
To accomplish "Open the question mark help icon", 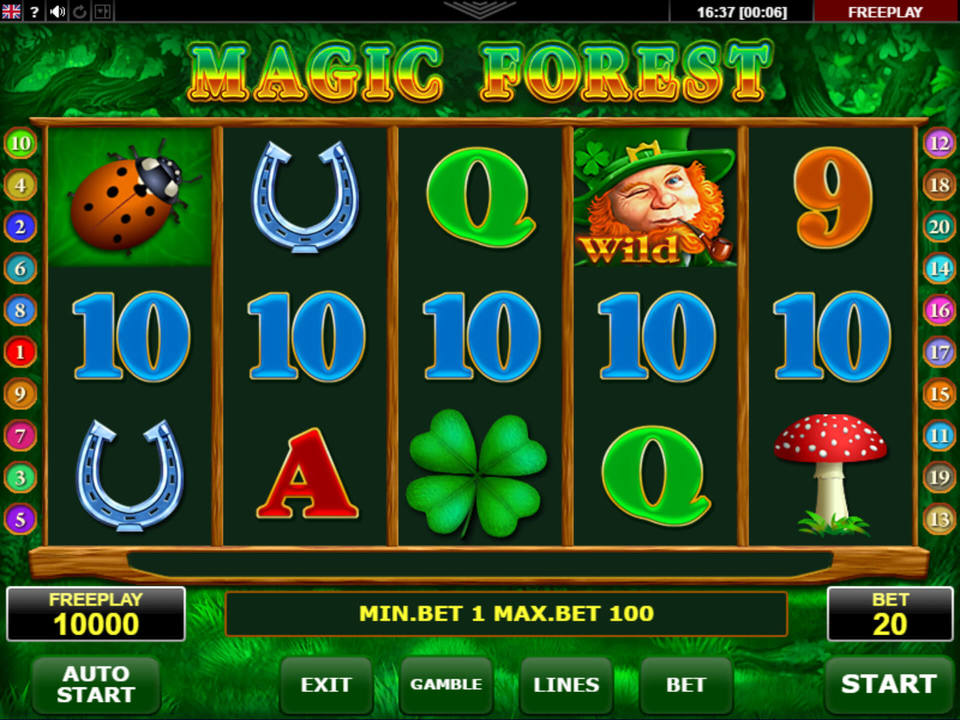I will (x=35, y=12).
